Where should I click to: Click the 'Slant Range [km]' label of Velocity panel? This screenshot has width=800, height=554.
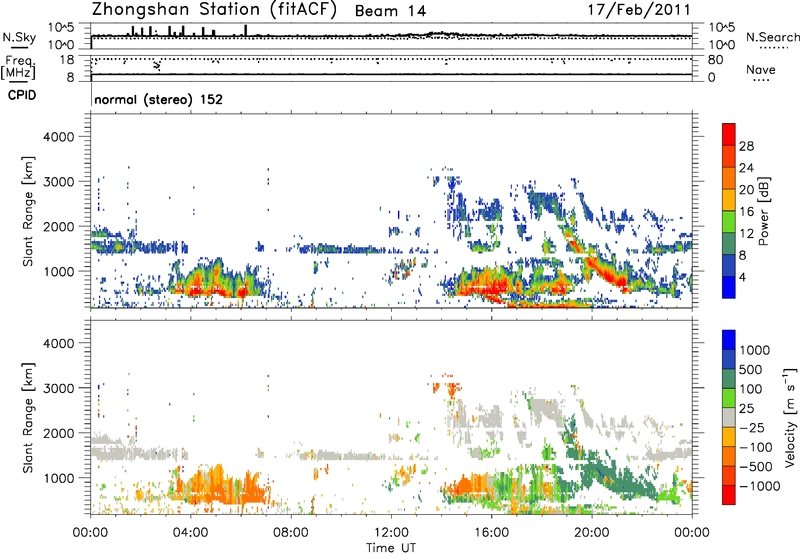coord(28,418)
